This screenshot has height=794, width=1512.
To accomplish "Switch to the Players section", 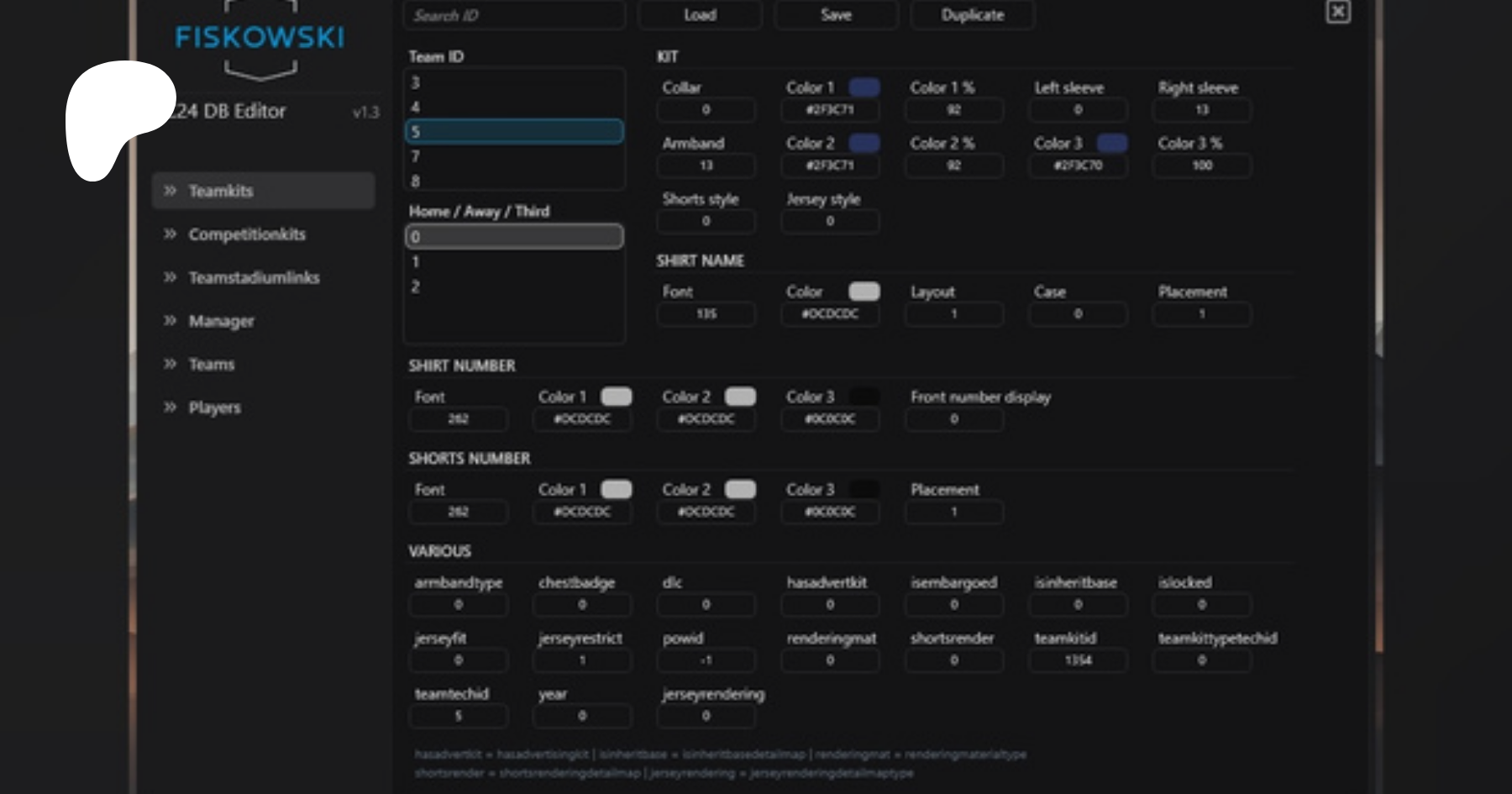I will [x=214, y=408].
